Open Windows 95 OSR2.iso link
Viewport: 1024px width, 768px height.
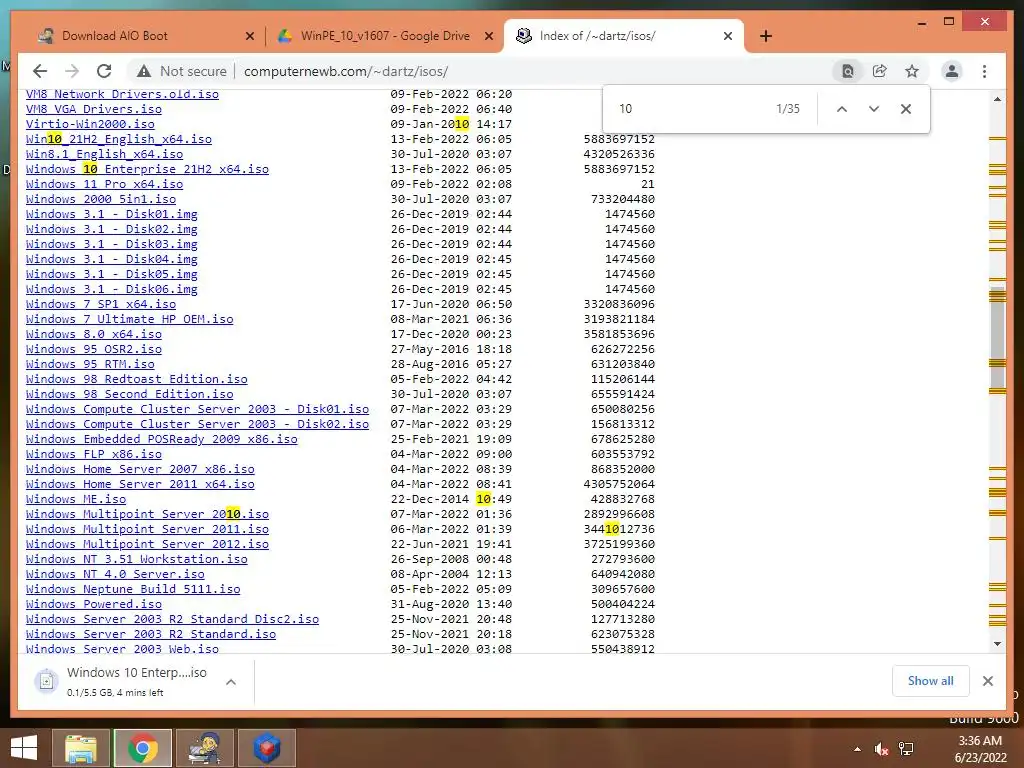tap(93, 349)
